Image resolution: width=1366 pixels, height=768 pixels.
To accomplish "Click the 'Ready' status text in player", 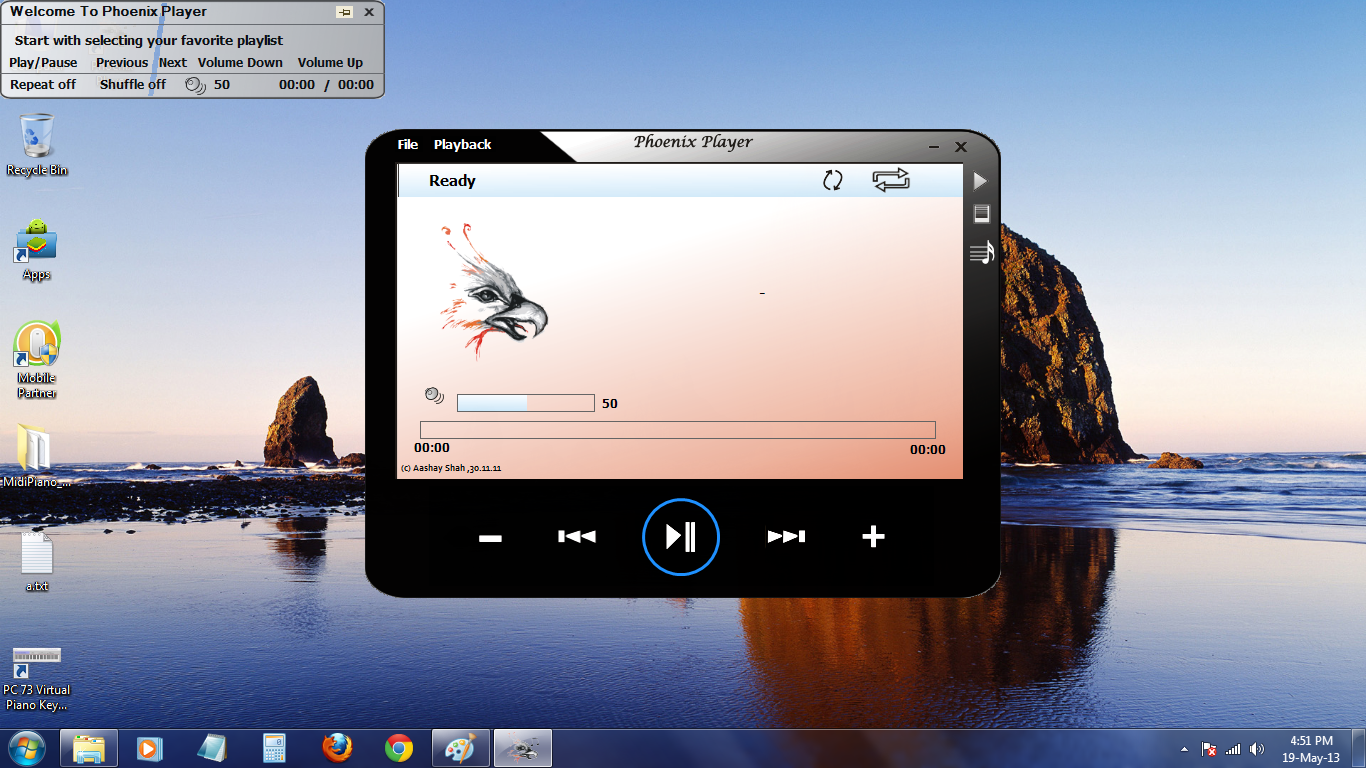I will click(x=452, y=181).
